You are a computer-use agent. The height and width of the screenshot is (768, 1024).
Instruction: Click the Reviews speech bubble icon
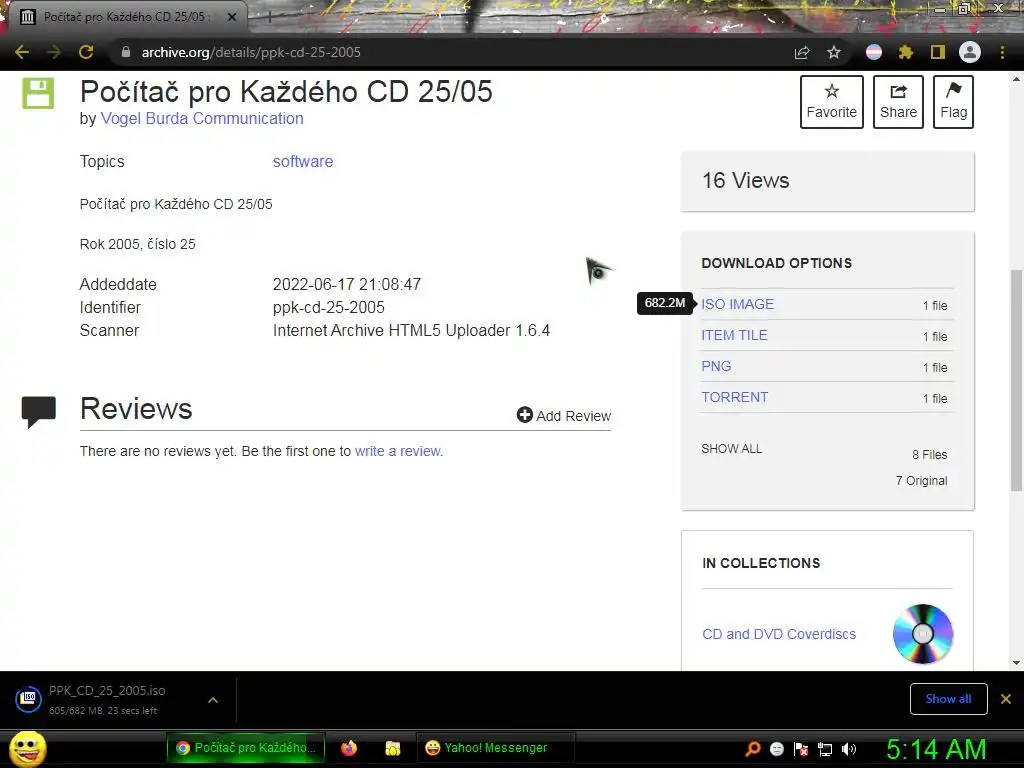[39, 412]
